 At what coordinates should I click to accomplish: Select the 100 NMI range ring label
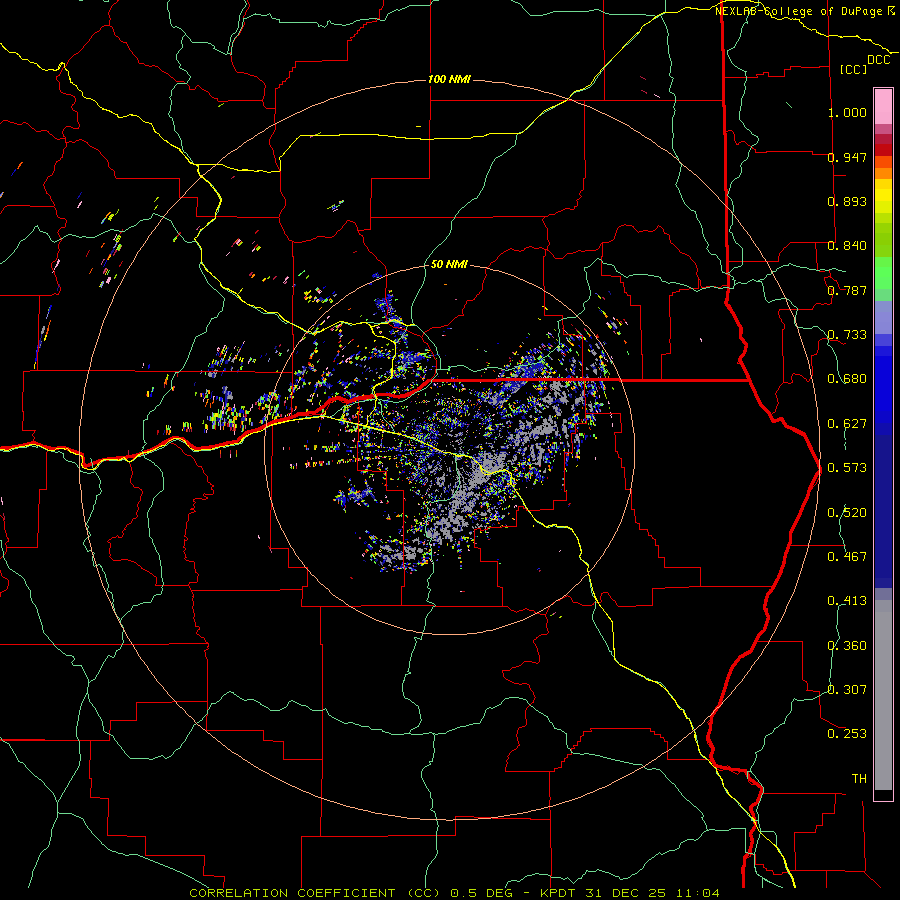click(x=449, y=79)
